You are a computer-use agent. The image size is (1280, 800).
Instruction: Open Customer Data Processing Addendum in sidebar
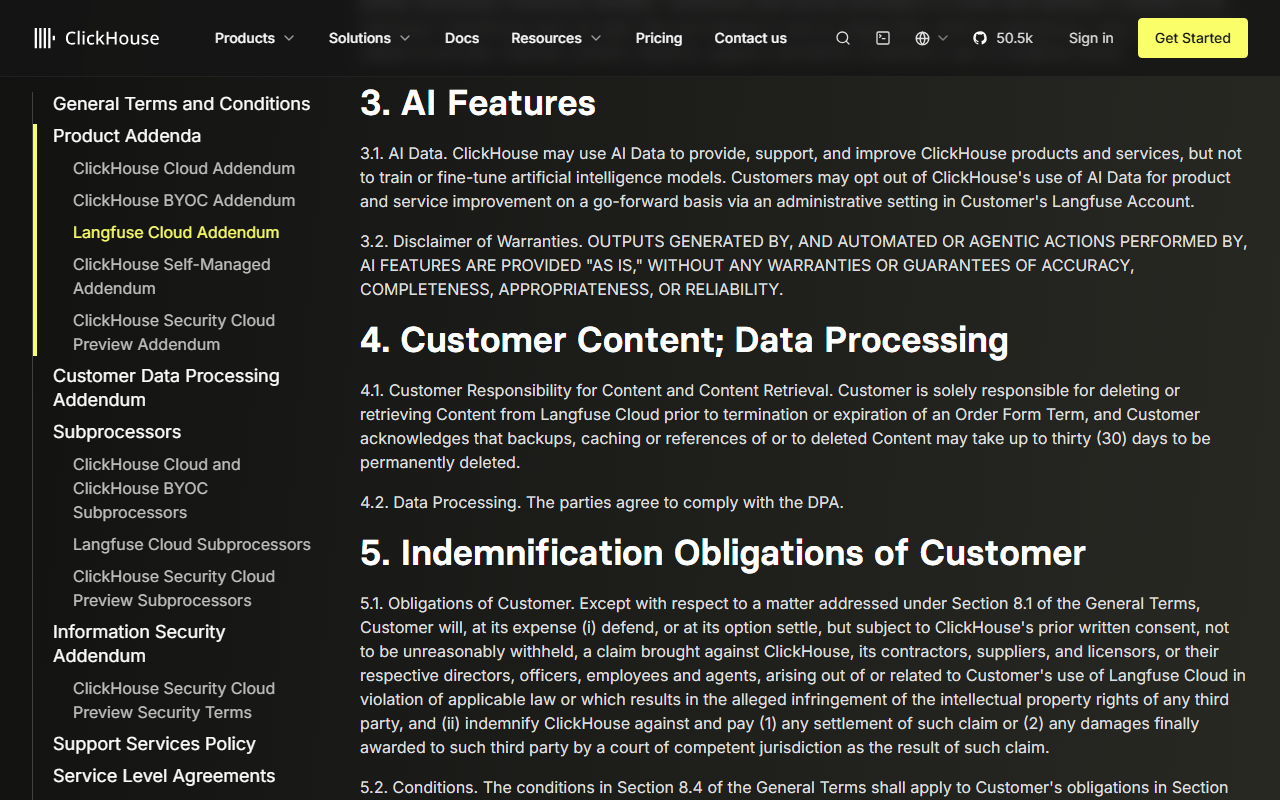point(166,388)
